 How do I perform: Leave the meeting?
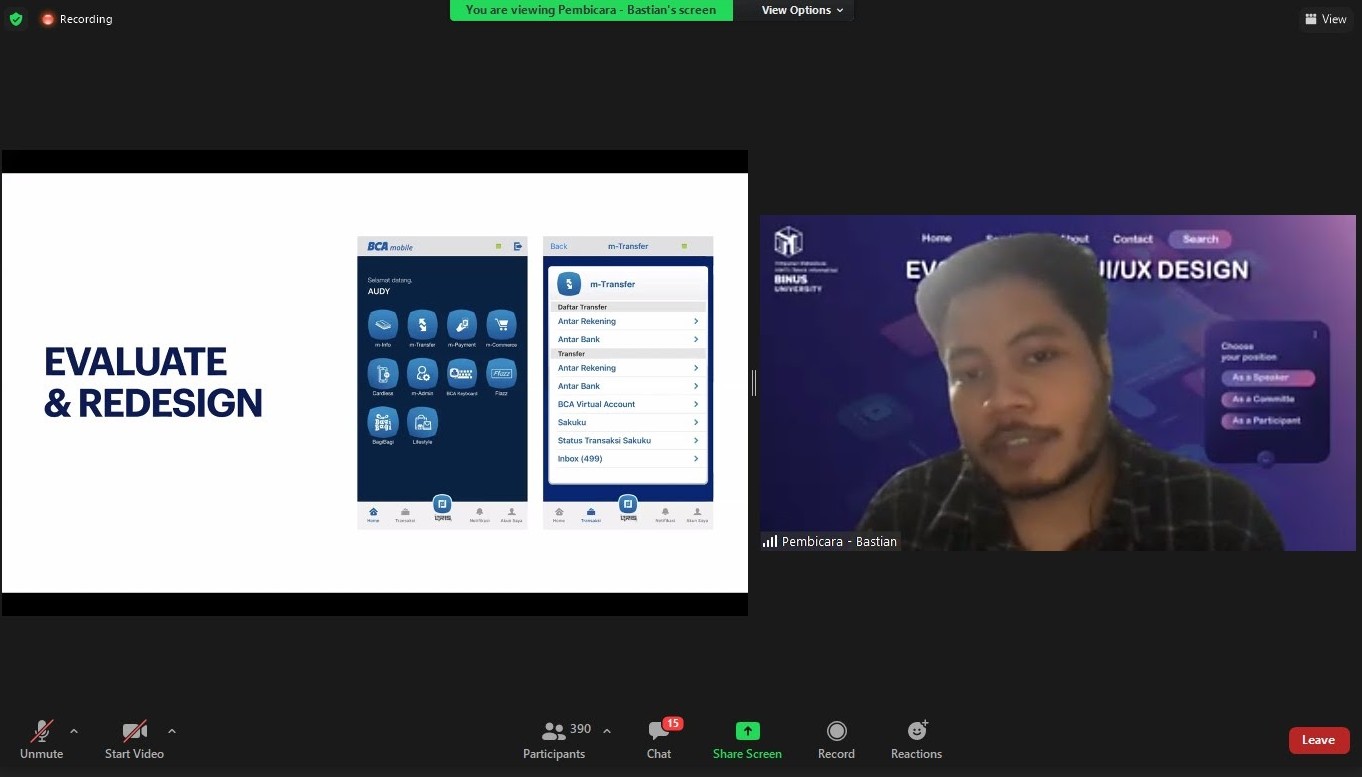point(1318,740)
